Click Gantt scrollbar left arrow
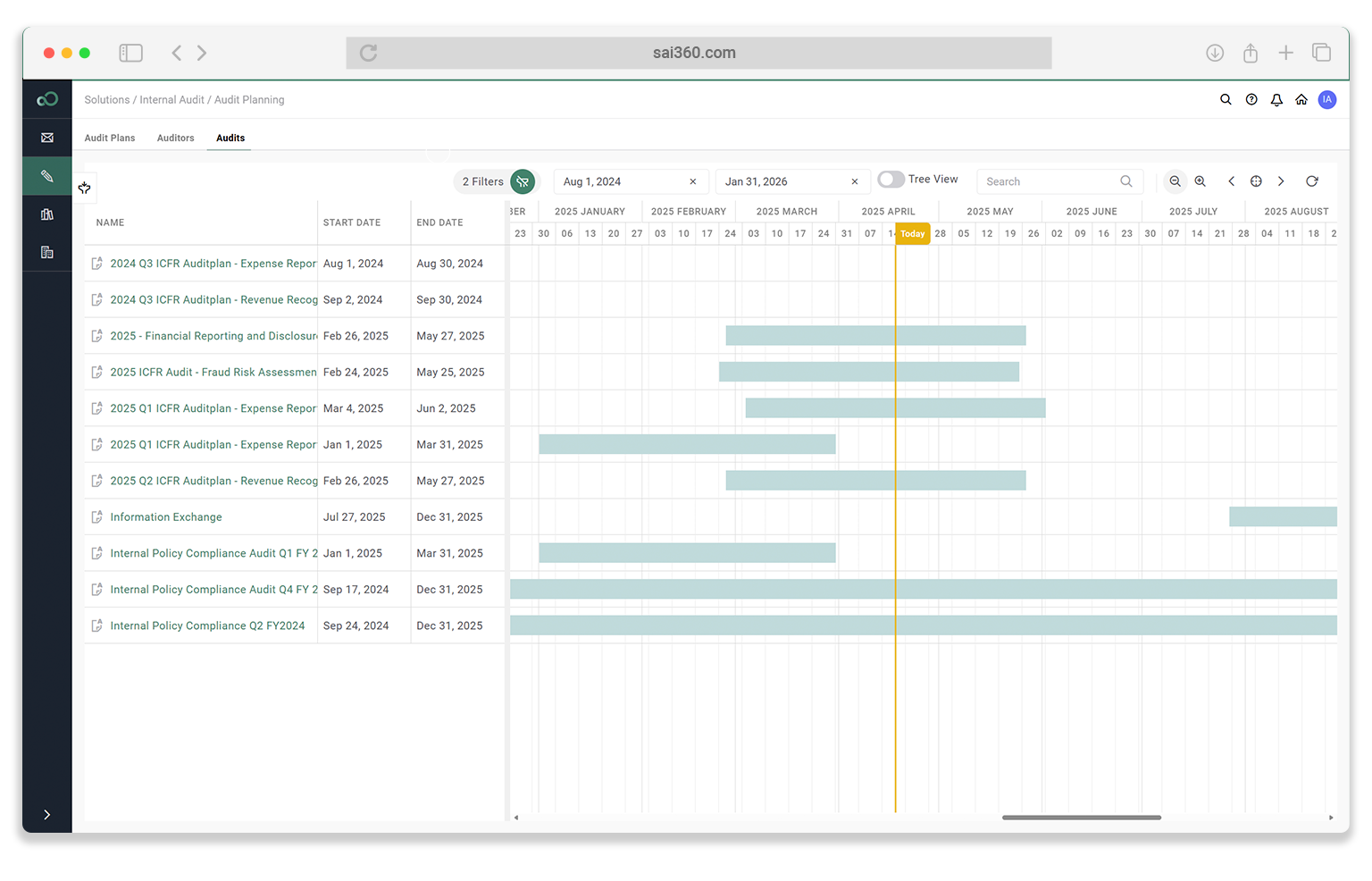 [516, 818]
